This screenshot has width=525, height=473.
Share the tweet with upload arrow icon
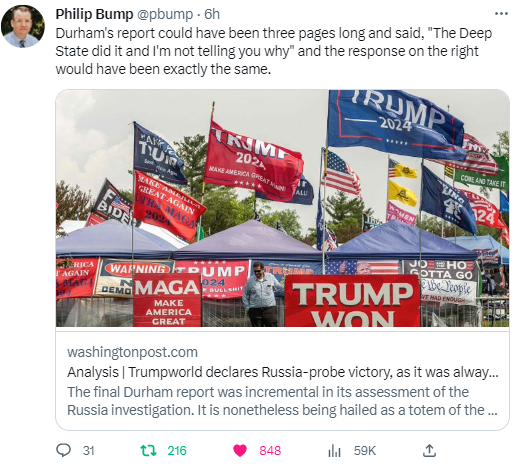point(429,451)
